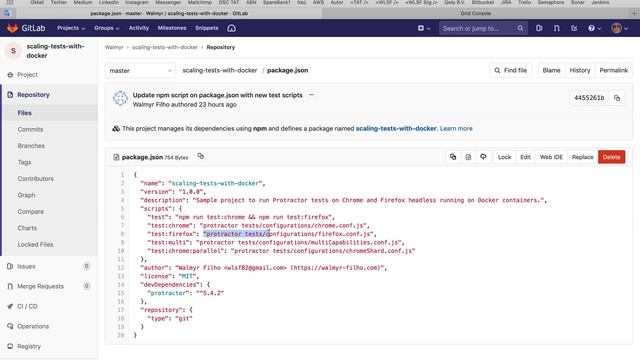Open the user avatar menu
The image size is (640, 360).
point(619,28)
